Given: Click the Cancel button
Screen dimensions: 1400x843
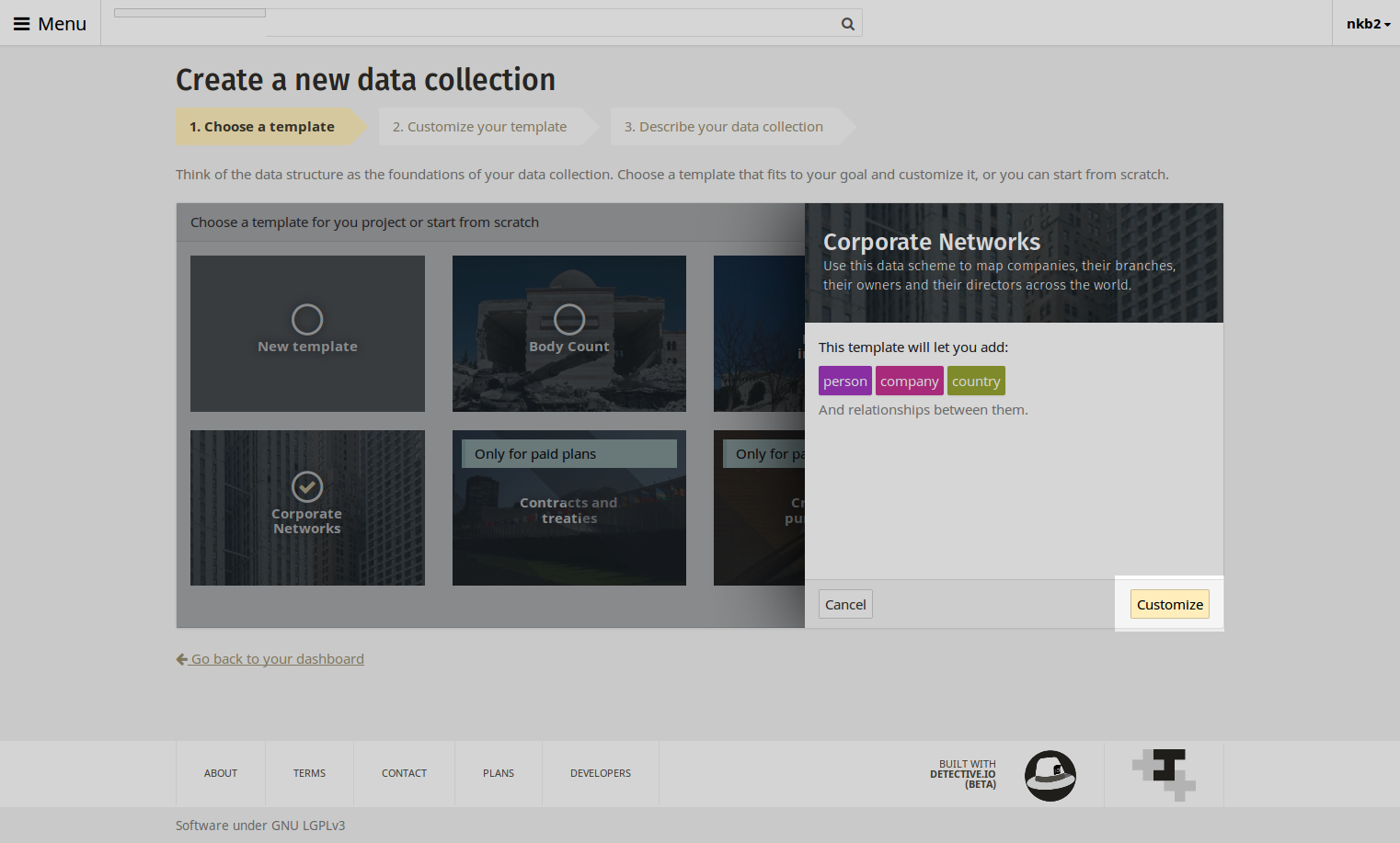Looking at the screenshot, I should (x=845, y=604).
